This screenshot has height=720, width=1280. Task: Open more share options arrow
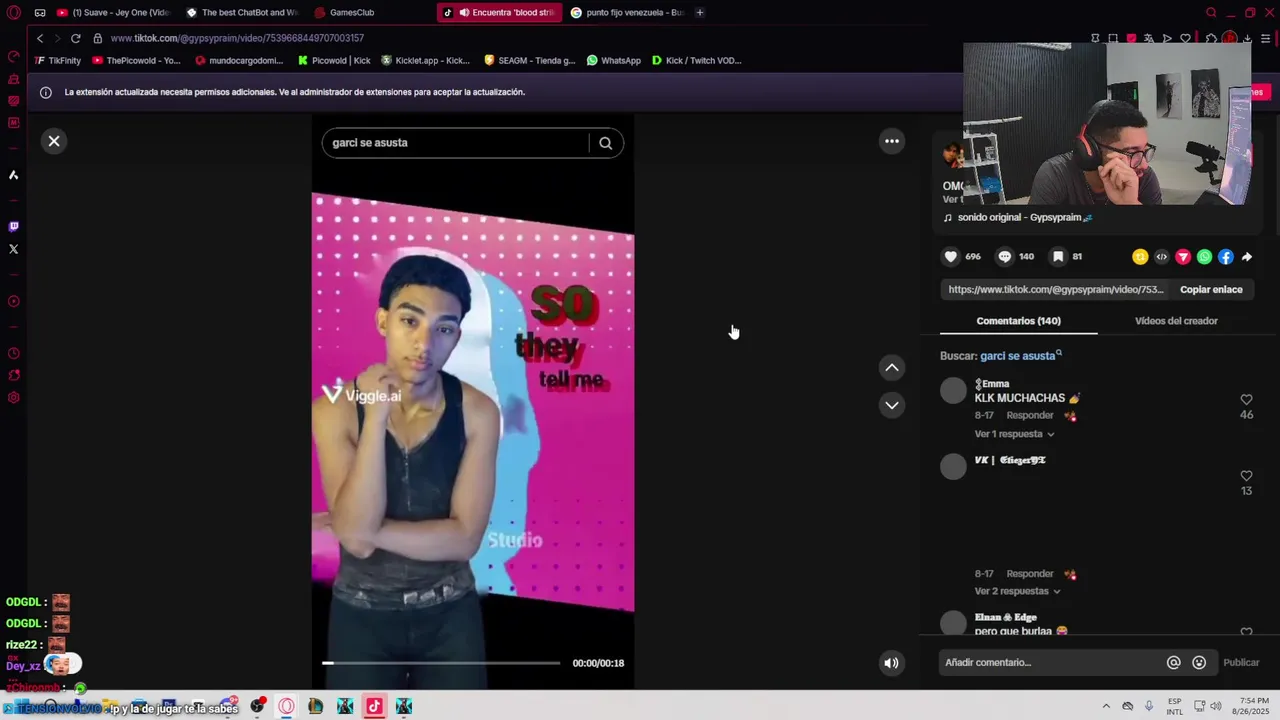1247,257
